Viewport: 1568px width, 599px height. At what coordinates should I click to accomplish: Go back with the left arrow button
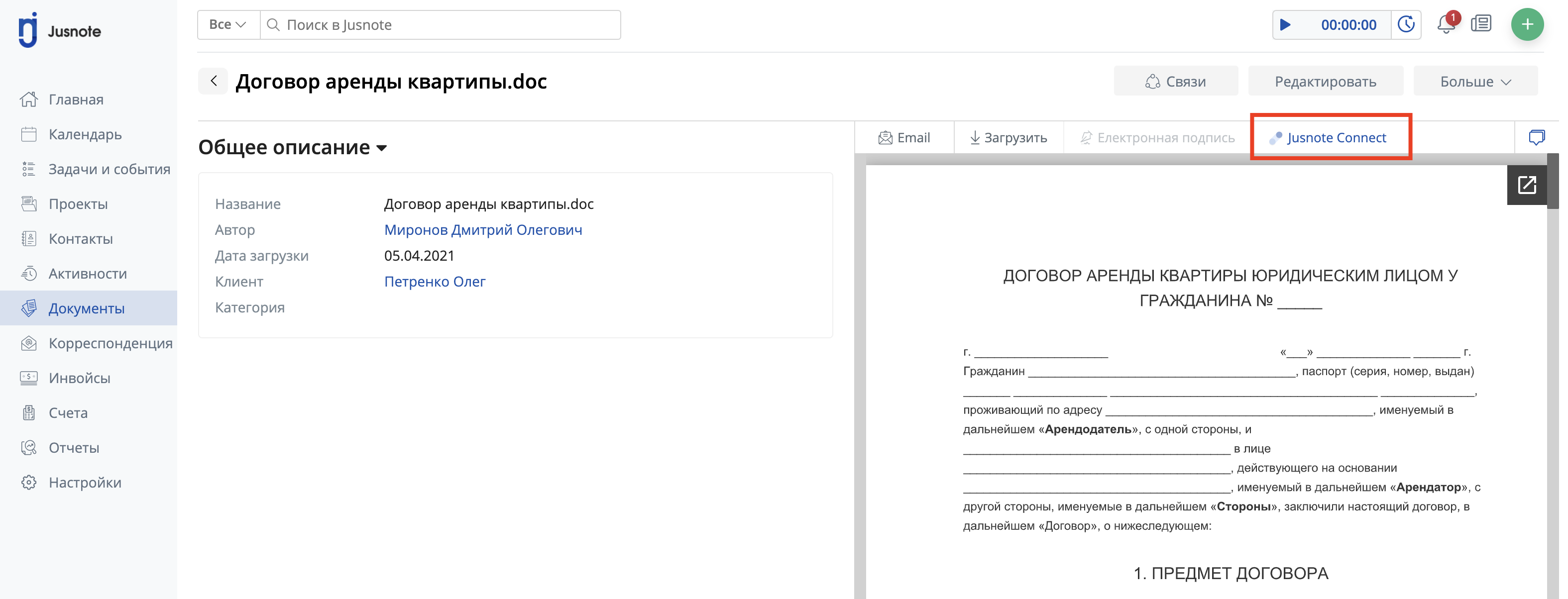213,81
